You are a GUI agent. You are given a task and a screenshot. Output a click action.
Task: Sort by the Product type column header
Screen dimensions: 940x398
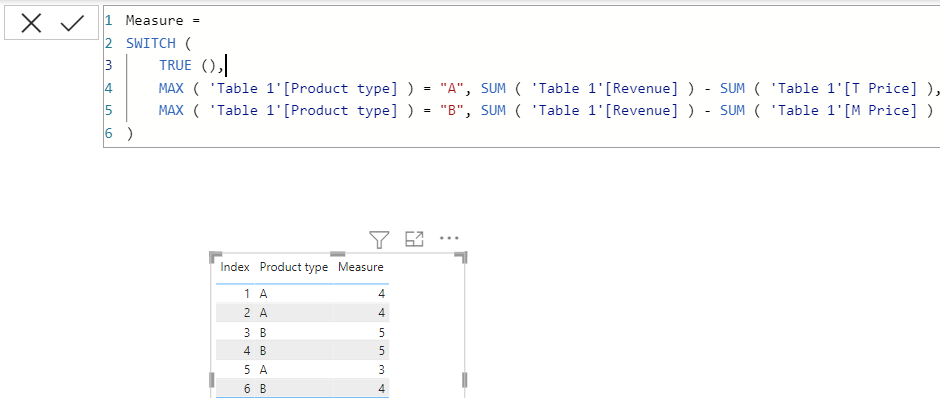(x=294, y=267)
